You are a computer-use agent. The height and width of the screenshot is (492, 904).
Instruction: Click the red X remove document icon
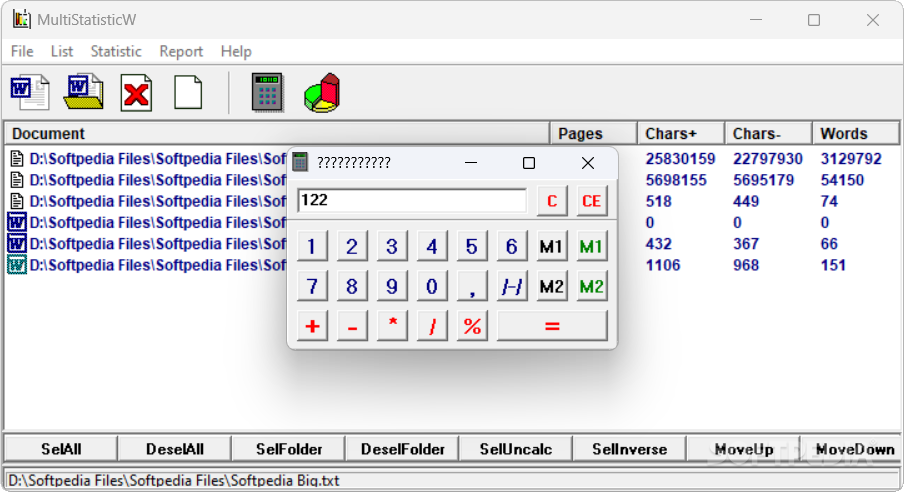[136, 92]
